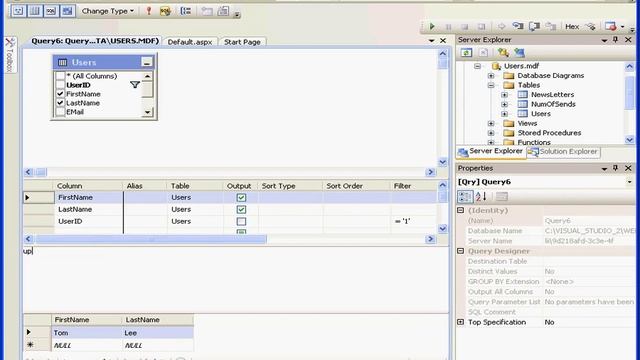Viewport: 640px width, 360px height.
Task: Execute the SQL with the red exclamation icon
Action: [x=149, y=11]
